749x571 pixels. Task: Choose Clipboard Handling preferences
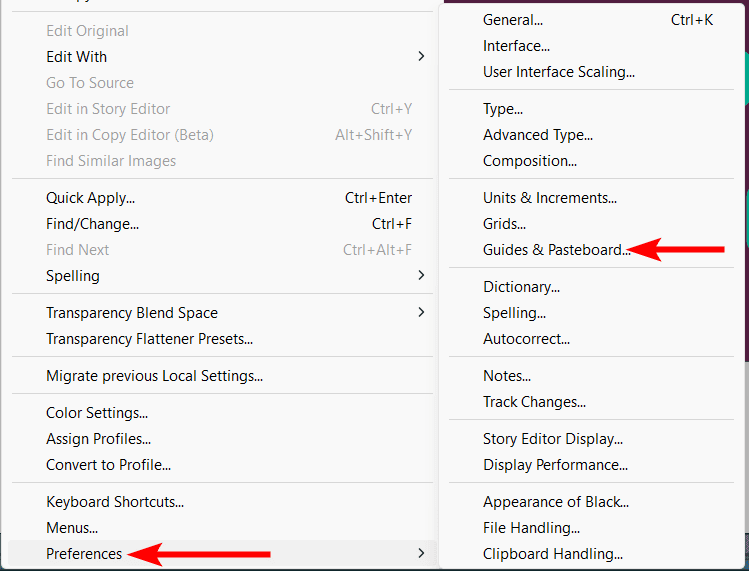tap(552, 554)
